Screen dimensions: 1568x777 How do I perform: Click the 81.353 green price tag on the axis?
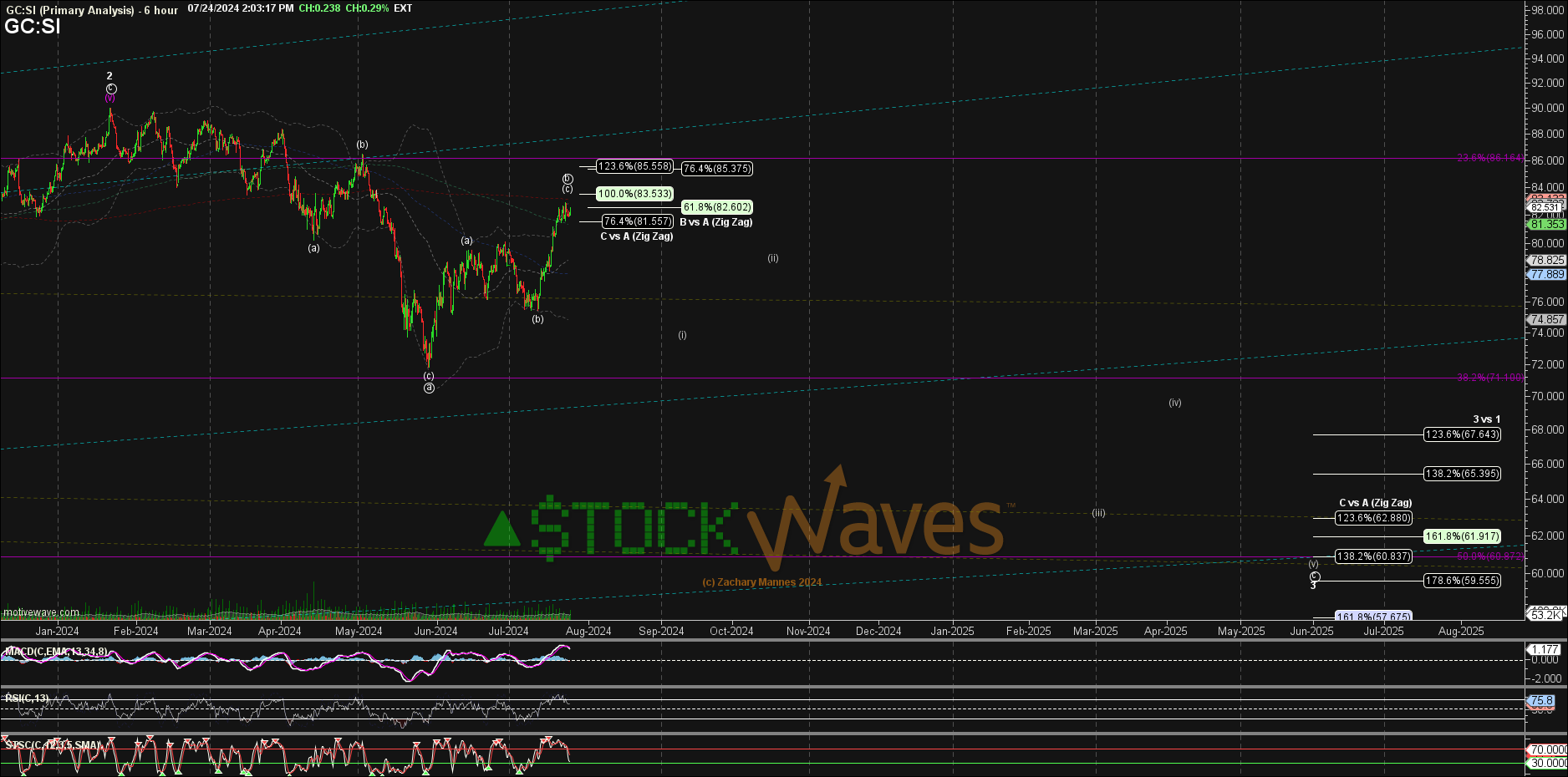pos(1547,224)
